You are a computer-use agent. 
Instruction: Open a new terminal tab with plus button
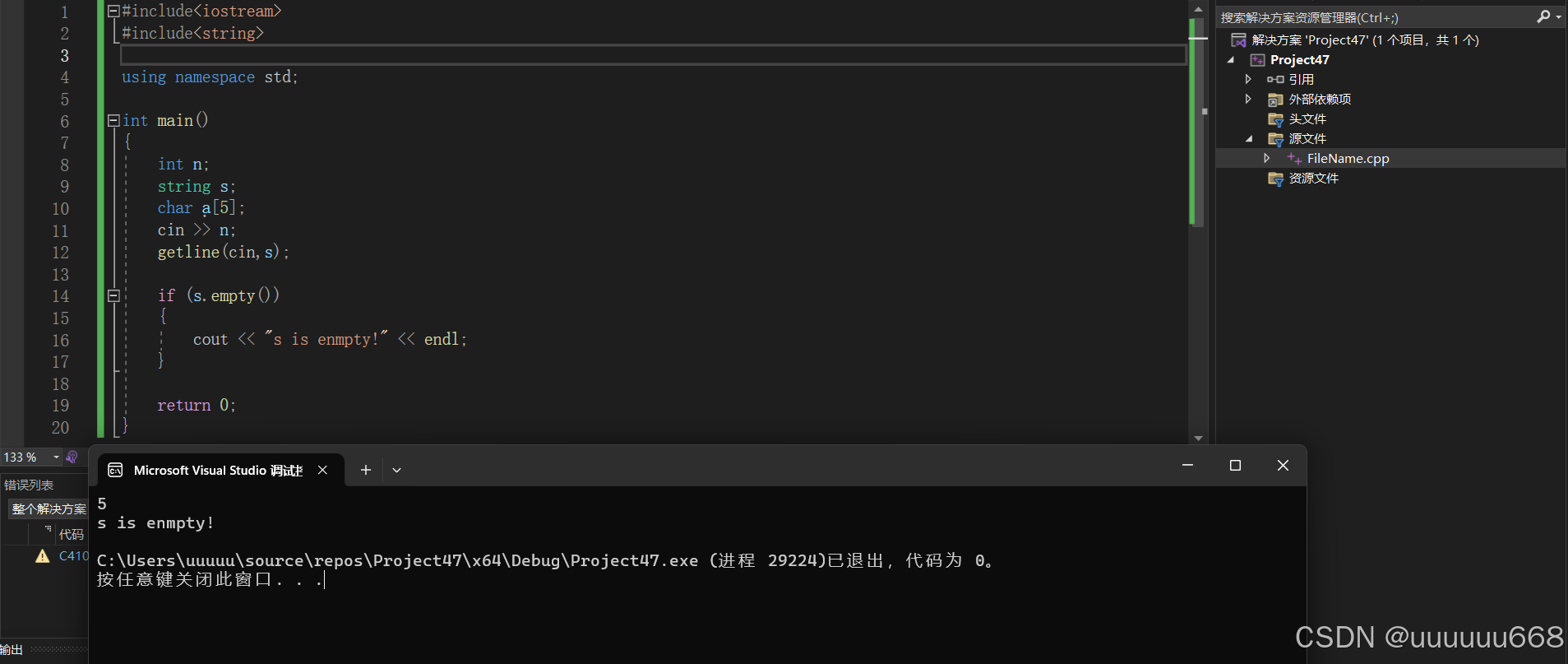click(x=366, y=470)
